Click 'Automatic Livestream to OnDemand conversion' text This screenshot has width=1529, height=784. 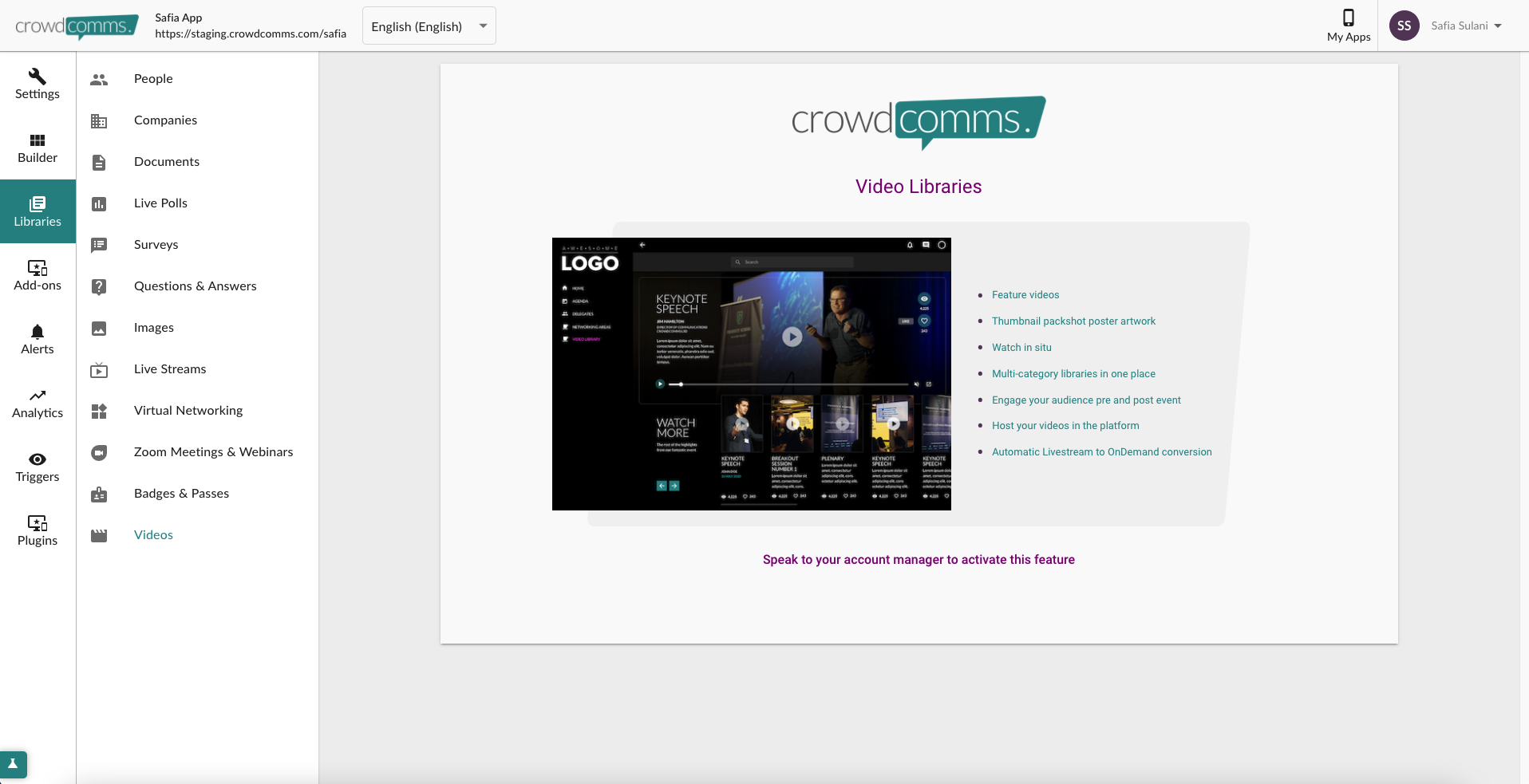tap(1102, 452)
